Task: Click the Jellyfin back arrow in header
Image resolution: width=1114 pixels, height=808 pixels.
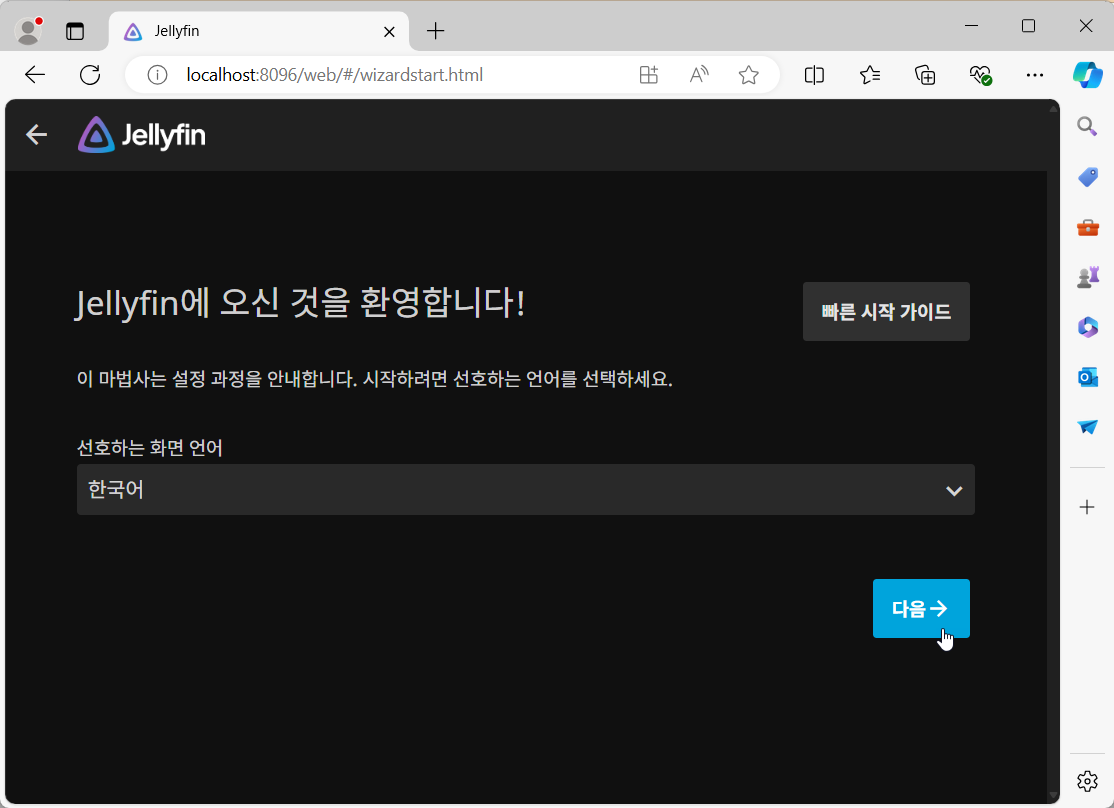Action: (x=36, y=135)
